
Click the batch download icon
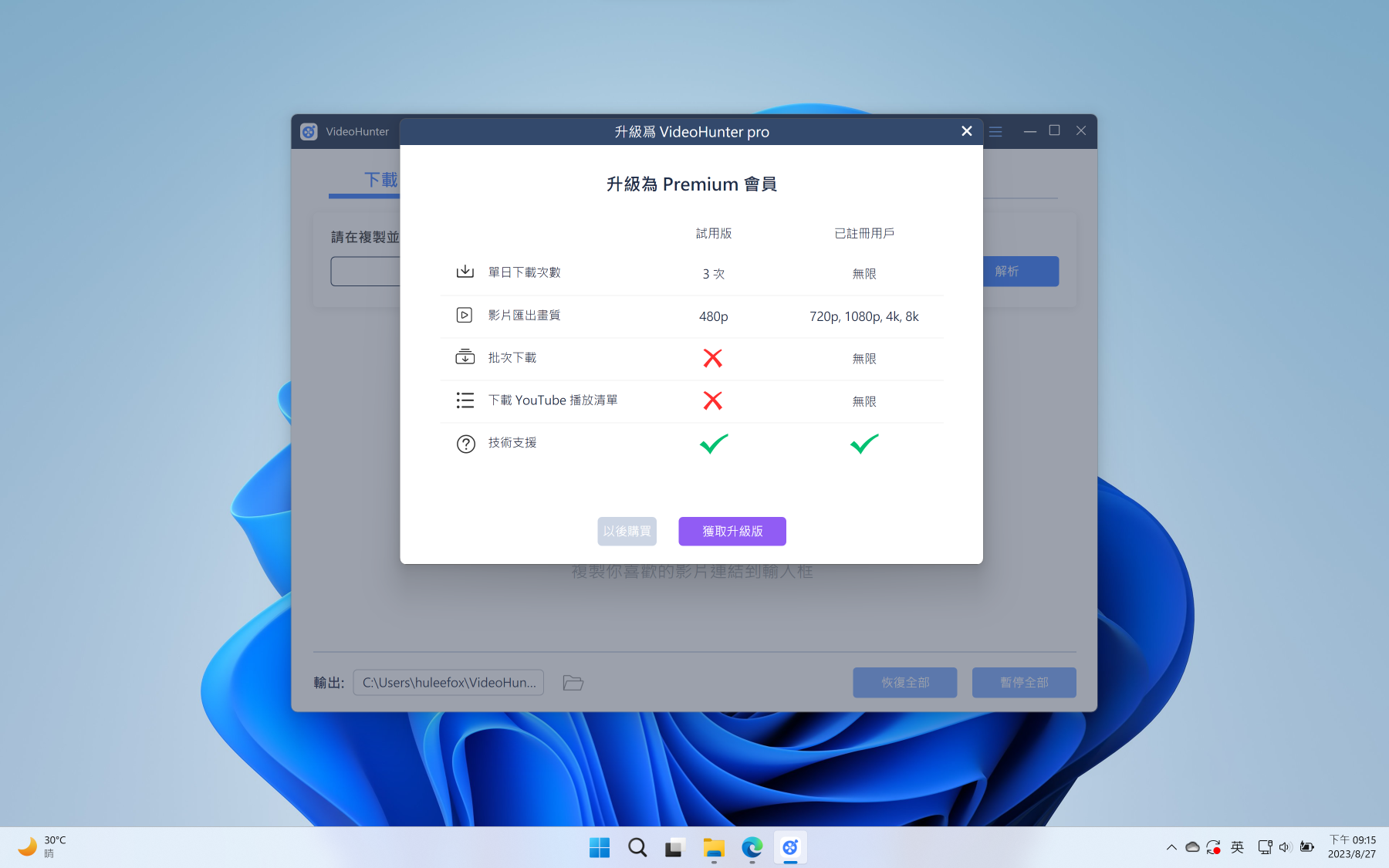(x=465, y=357)
